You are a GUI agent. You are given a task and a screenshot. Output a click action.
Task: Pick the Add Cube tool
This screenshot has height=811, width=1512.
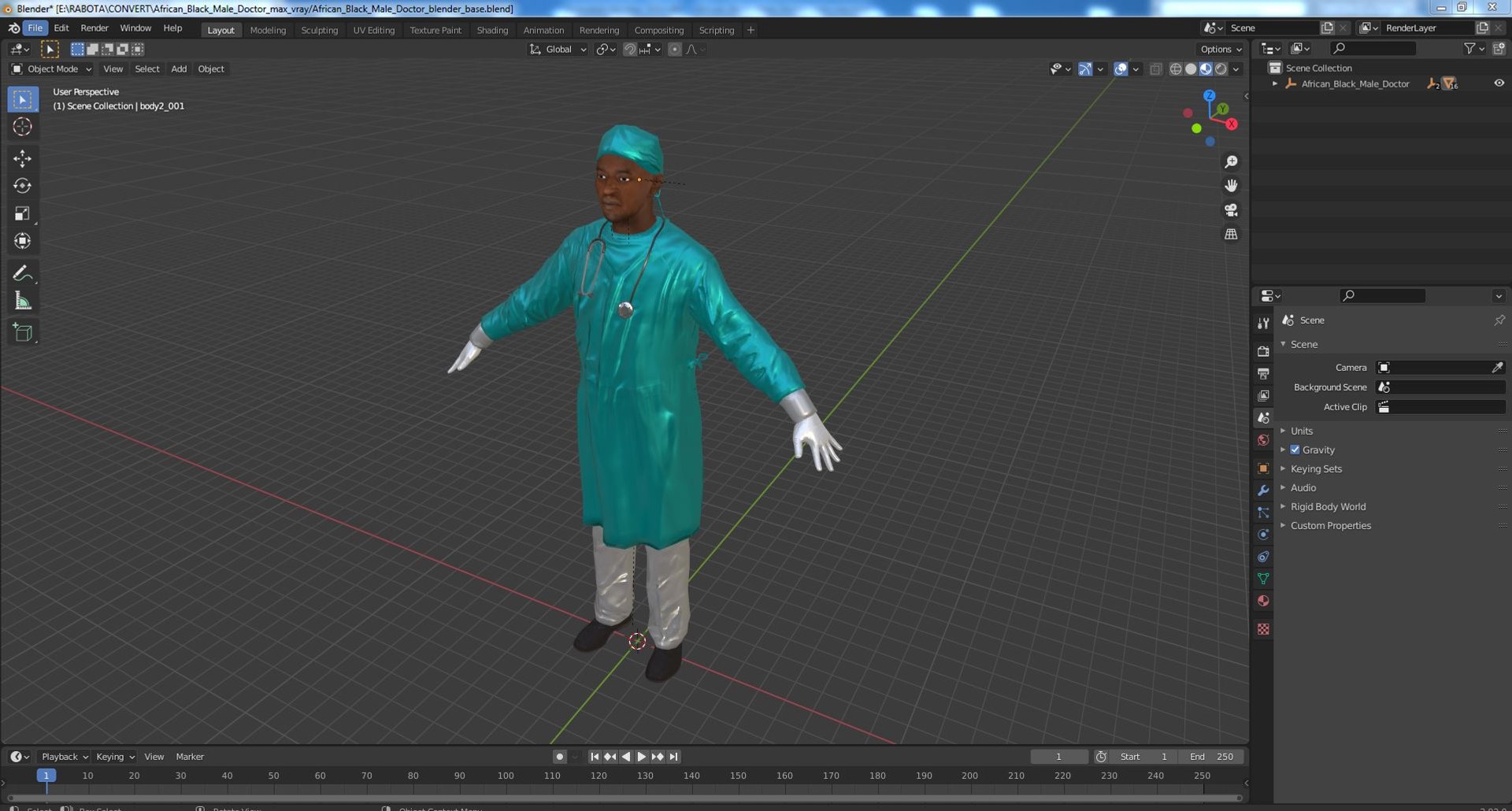[22, 332]
